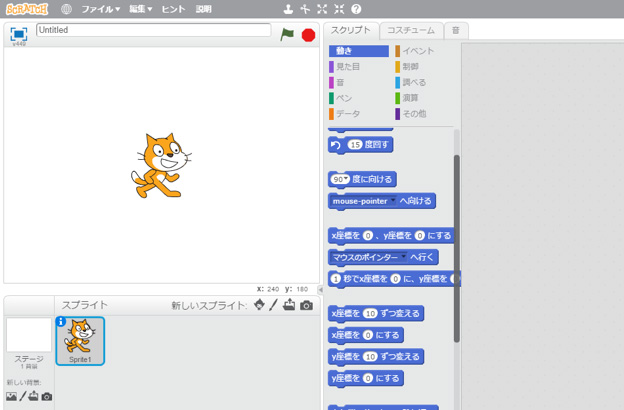Click the x座標を 0 にする block
The width and height of the screenshot is (624, 410).
coord(366,335)
